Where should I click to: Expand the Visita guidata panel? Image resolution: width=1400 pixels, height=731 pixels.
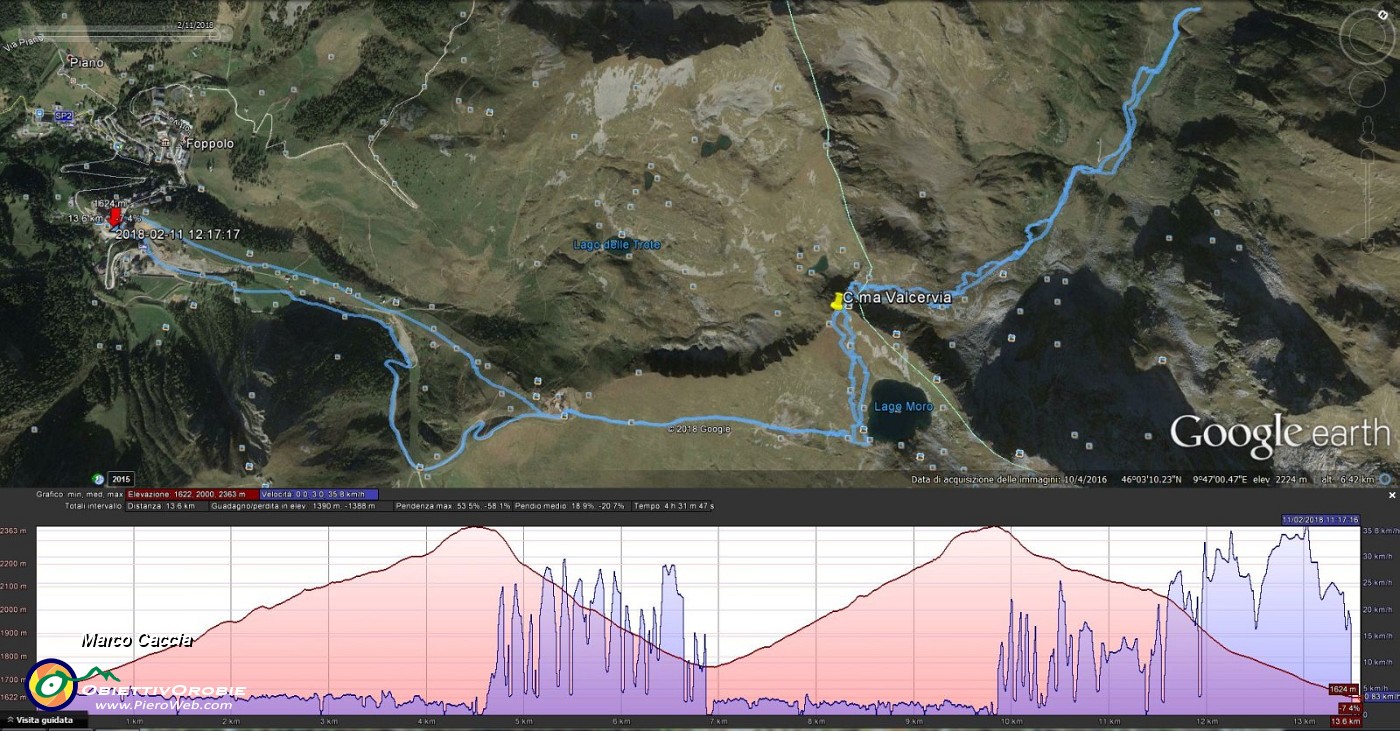[x=44, y=720]
